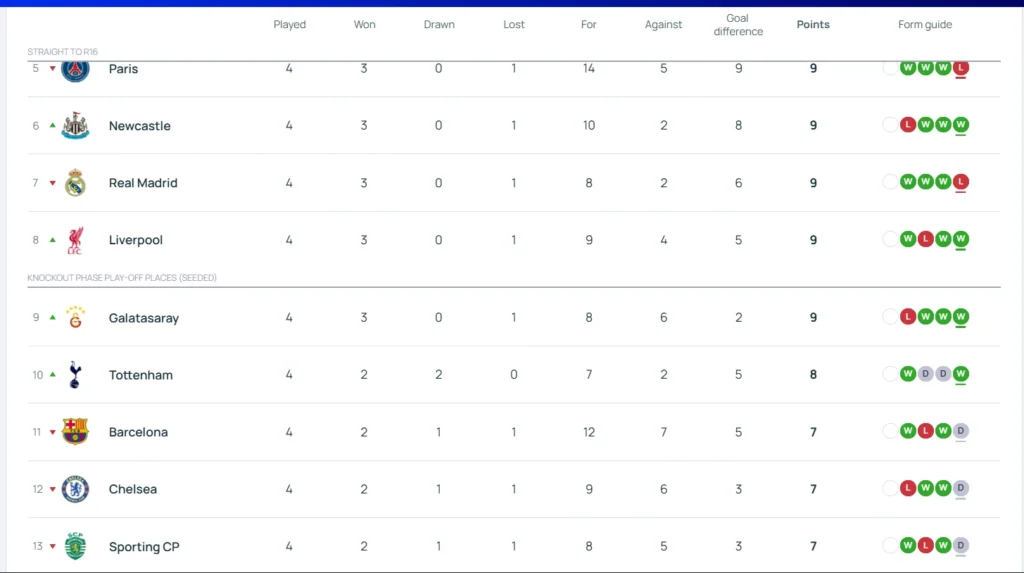Screen dimensions: 1024x573
Task: Click Galatasaray red L form badge
Action: coord(908,316)
